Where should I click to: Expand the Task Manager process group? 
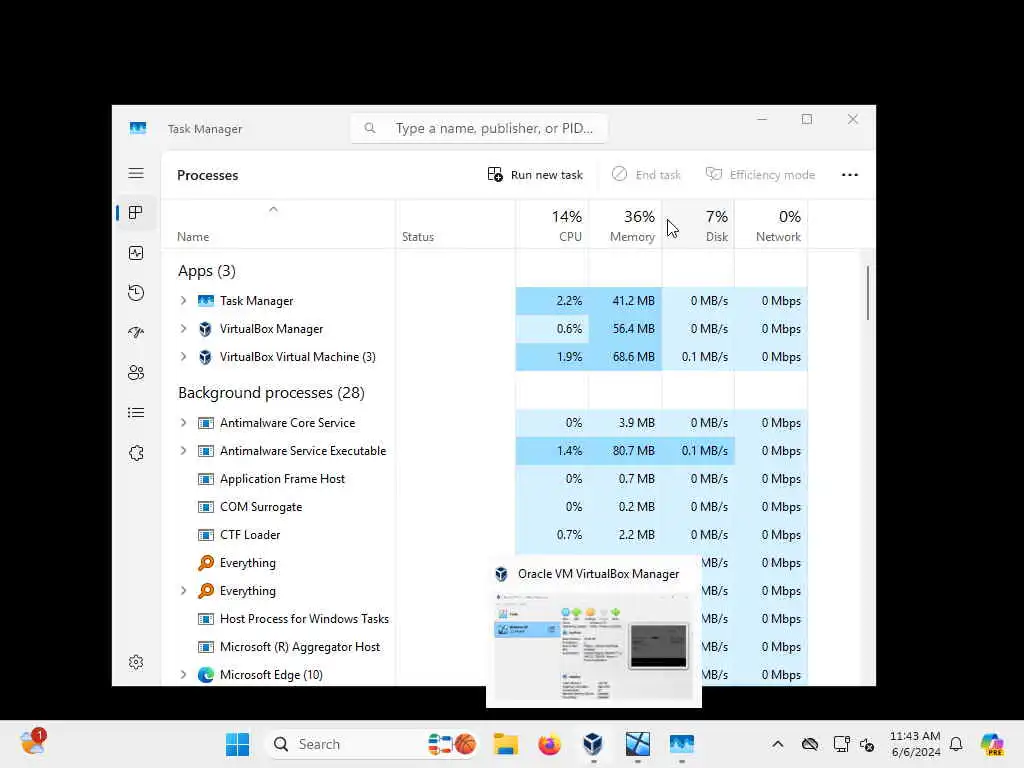click(184, 300)
